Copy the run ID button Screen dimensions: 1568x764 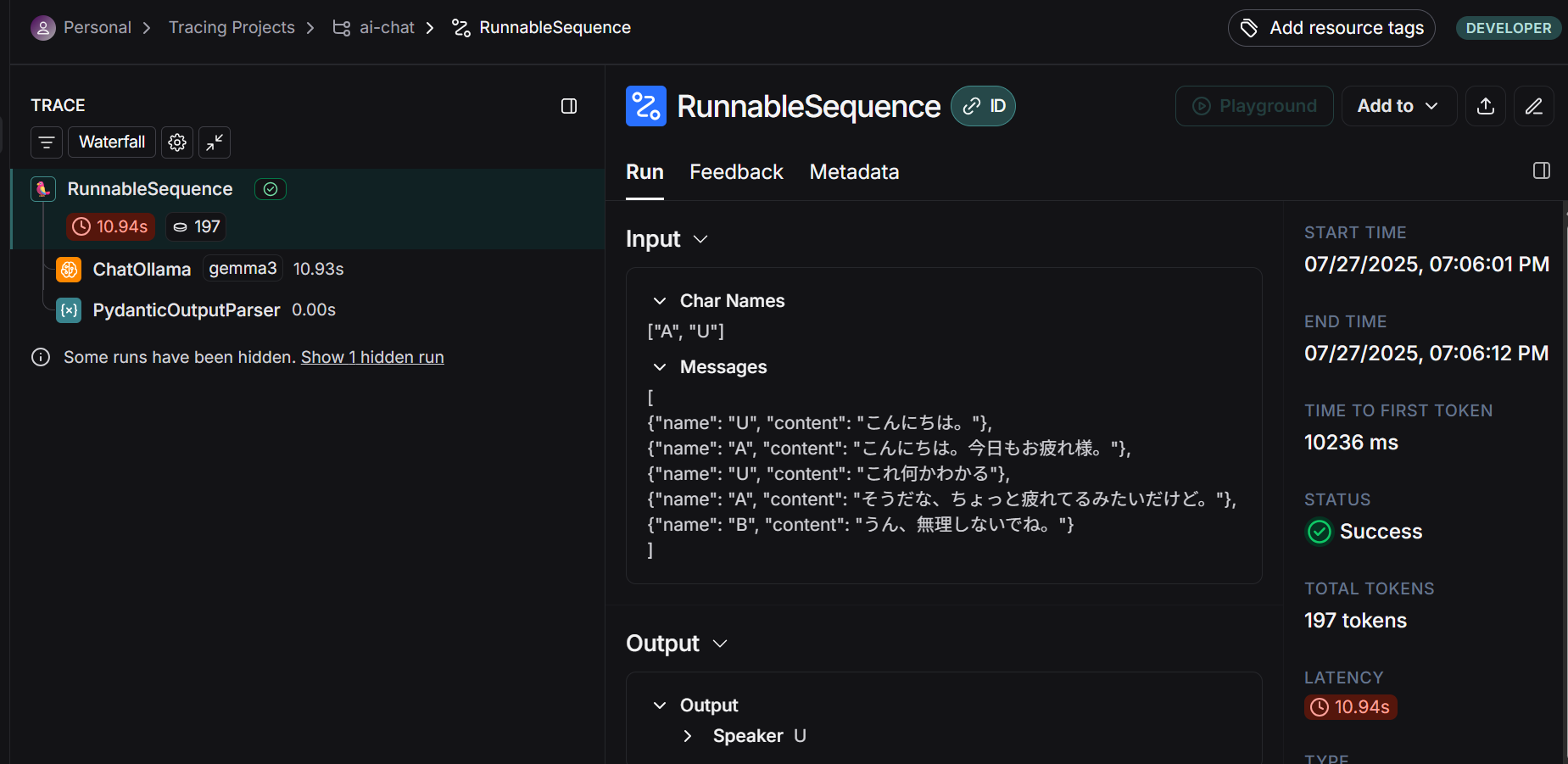984,106
